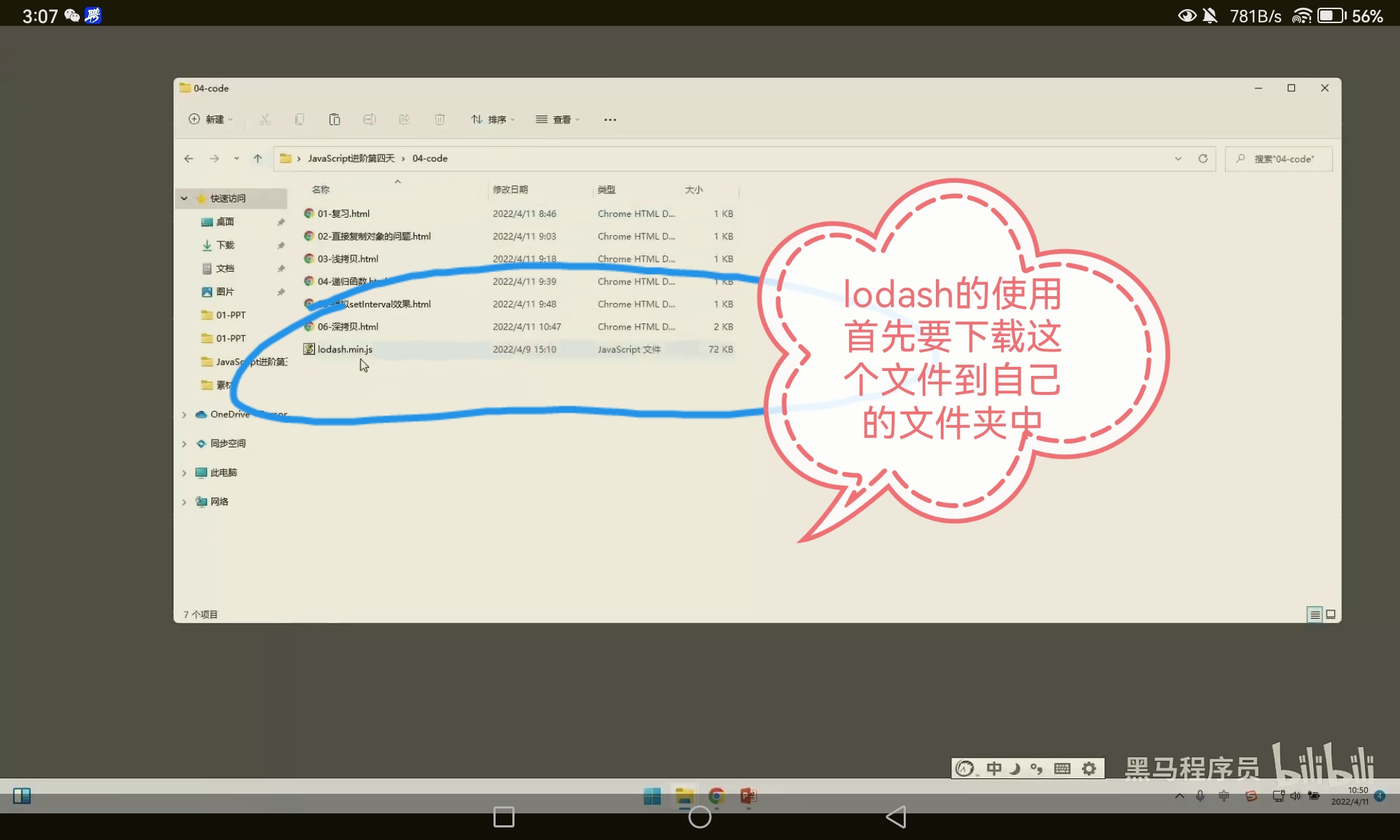The height and width of the screenshot is (840, 1400).
Task: Collapse the 快速访问 quick access section
Action: 184,199
